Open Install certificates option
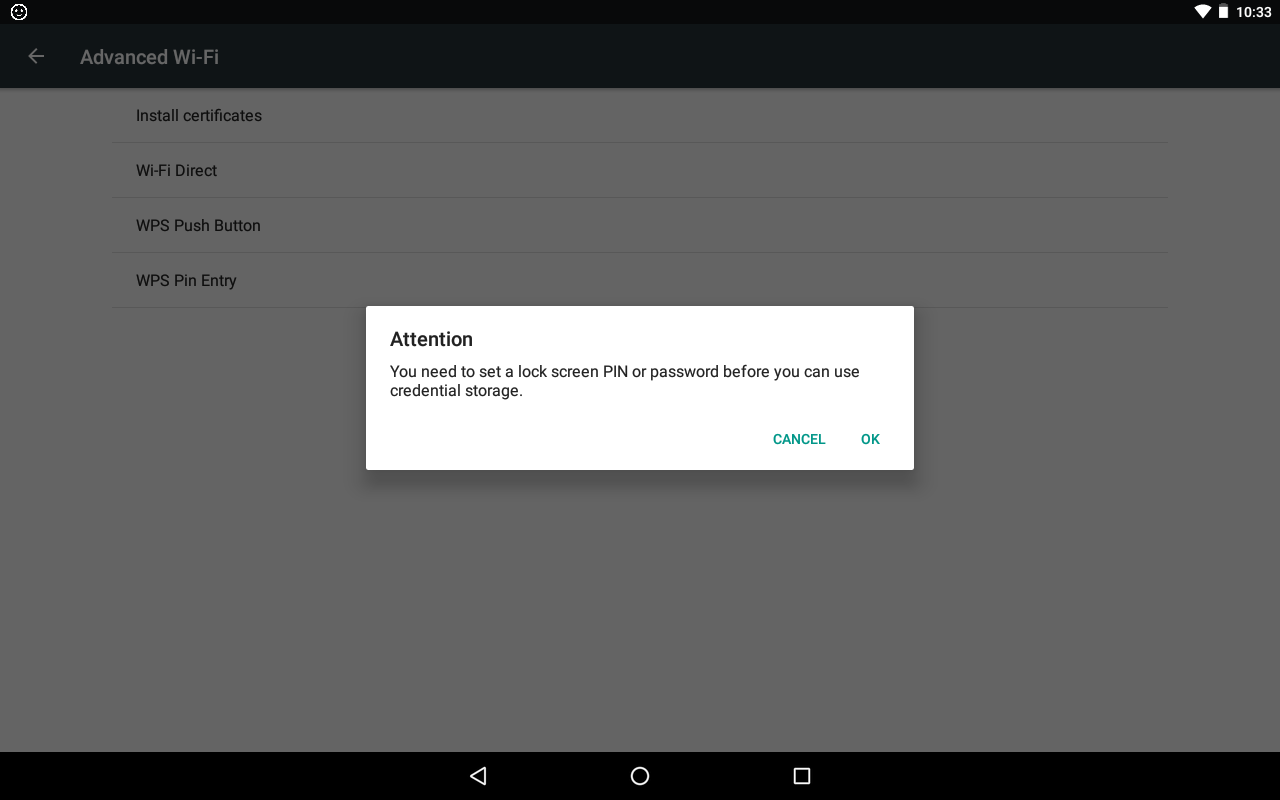 point(199,115)
